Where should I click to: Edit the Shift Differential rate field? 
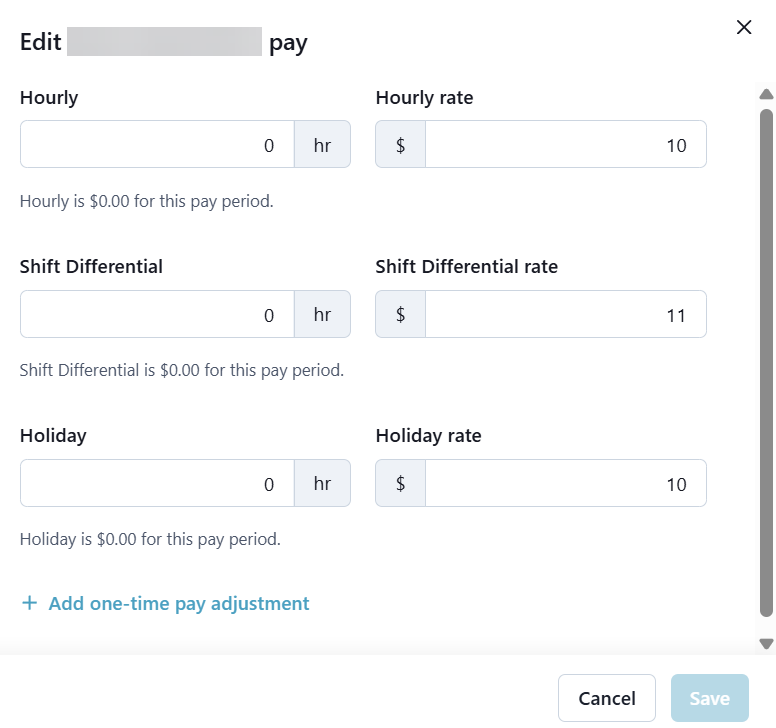click(565, 314)
